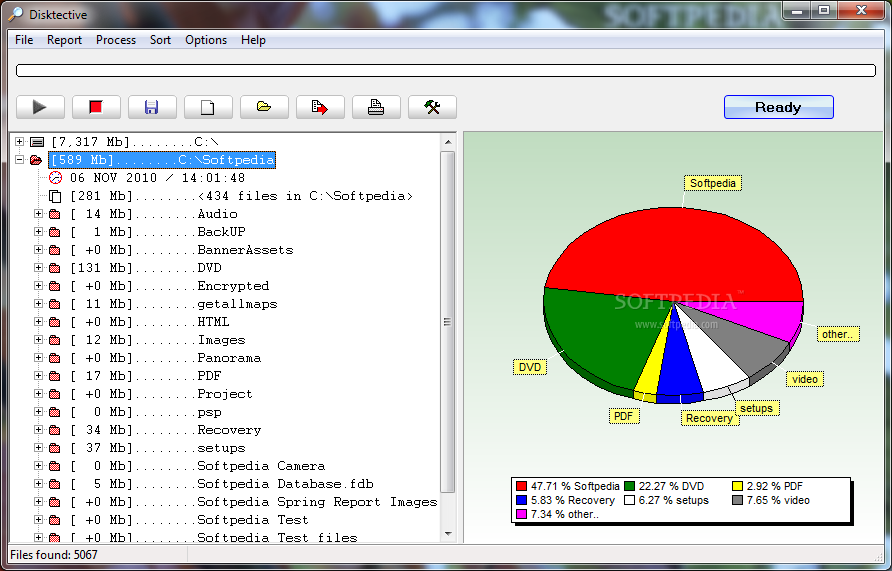This screenshot has height=571, width=892.
Task: Click the files icon beside 434 files entry
Action: tap(55, 196)
